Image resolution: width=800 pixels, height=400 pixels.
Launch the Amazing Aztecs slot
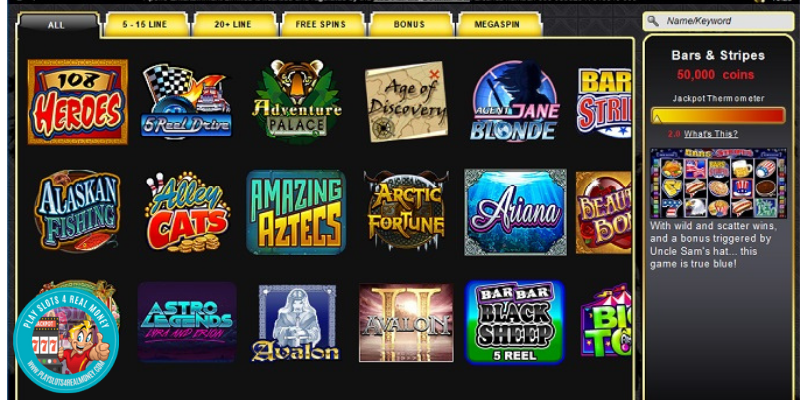296,212
